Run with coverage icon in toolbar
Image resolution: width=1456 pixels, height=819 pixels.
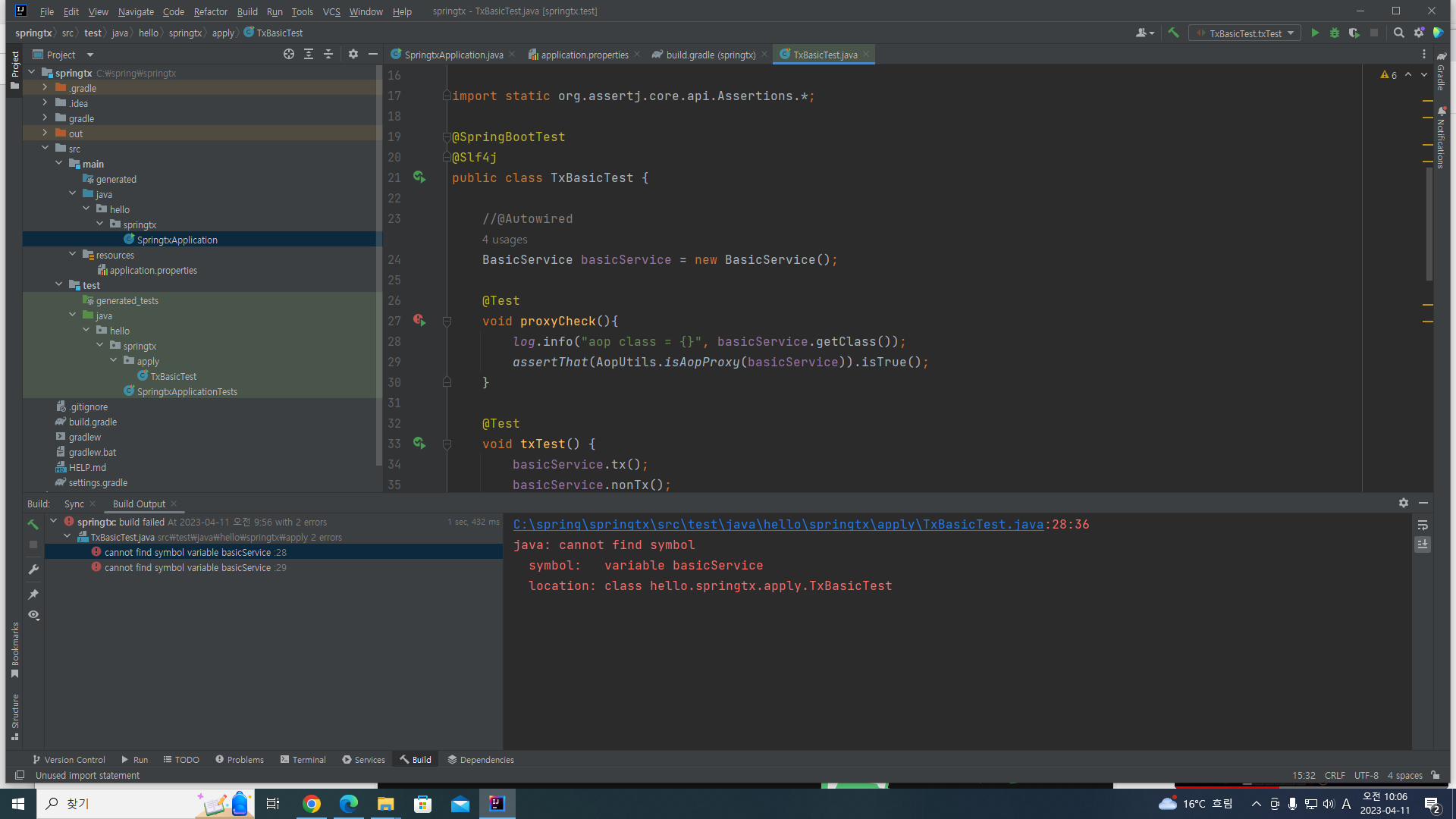pyautogui.click(x=1354, y=33)
